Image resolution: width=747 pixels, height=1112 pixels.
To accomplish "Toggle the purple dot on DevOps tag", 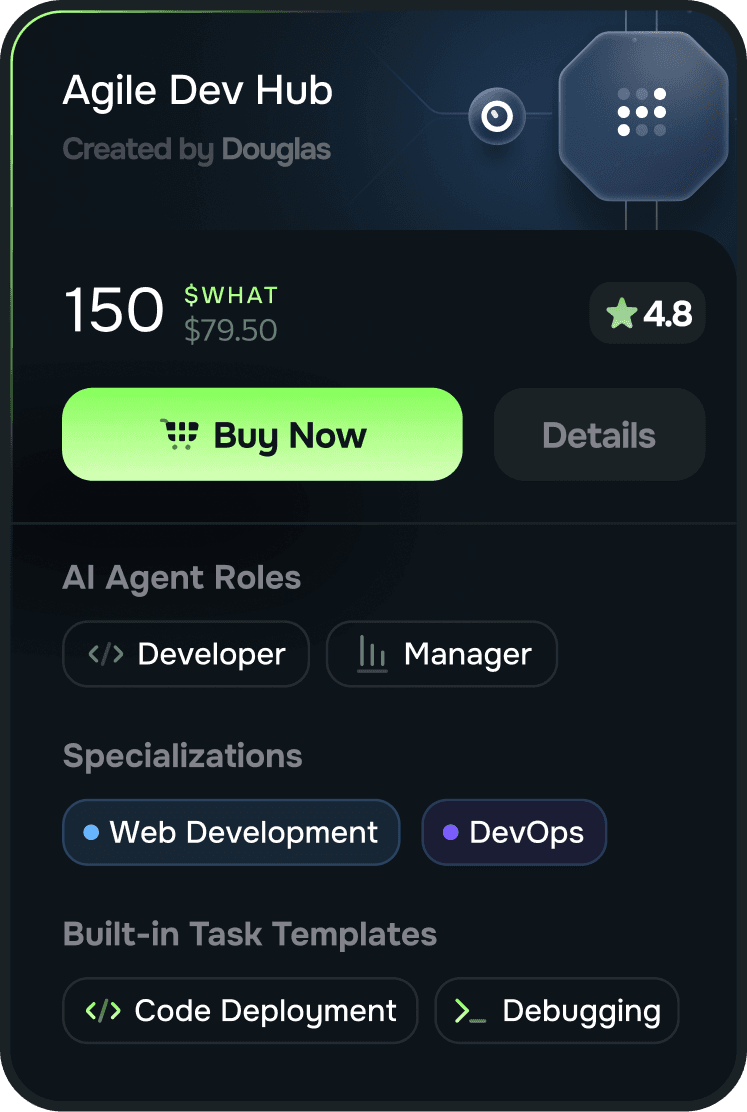I will (x=451, y=832).
